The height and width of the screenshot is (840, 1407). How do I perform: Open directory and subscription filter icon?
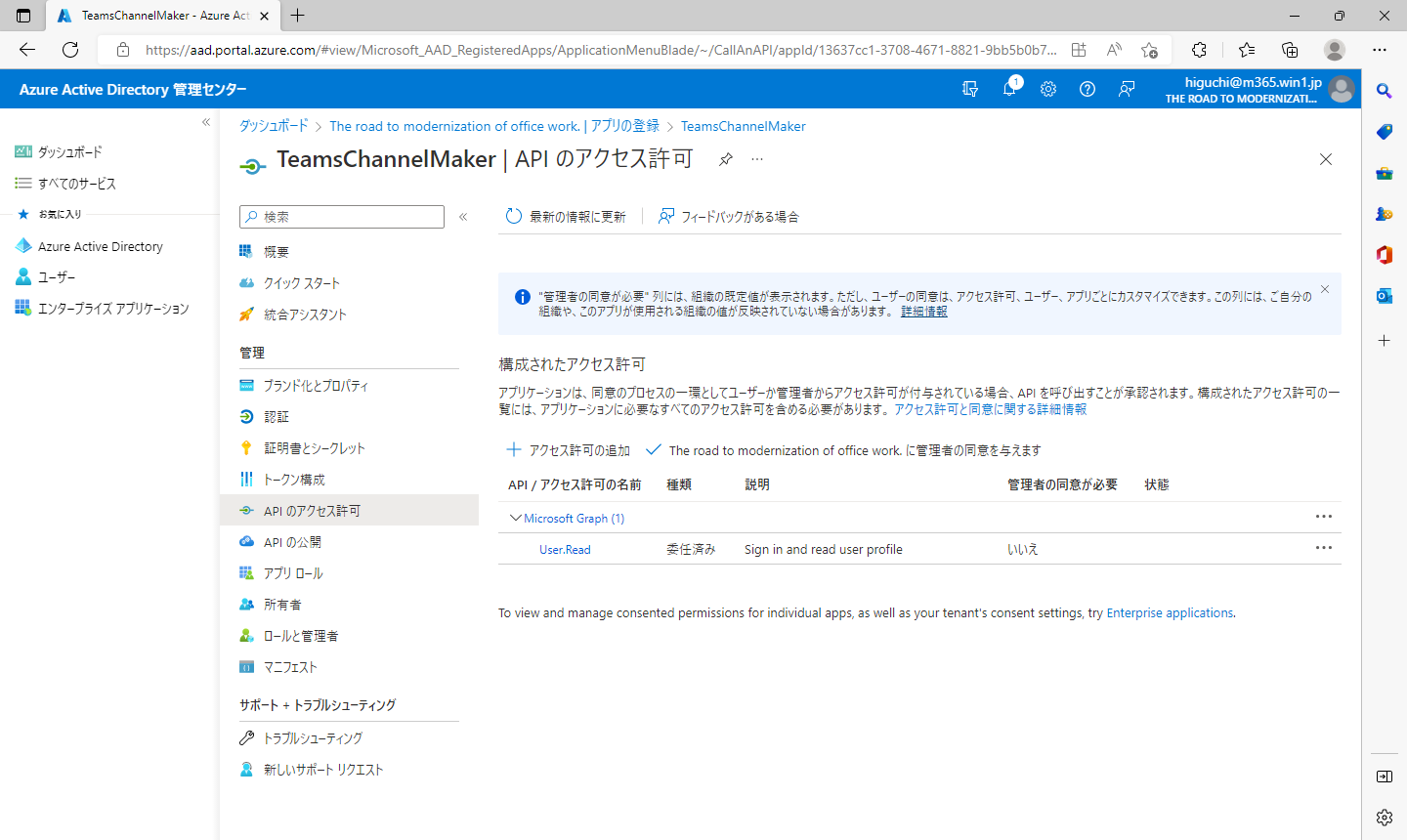(x=970, y=89)
